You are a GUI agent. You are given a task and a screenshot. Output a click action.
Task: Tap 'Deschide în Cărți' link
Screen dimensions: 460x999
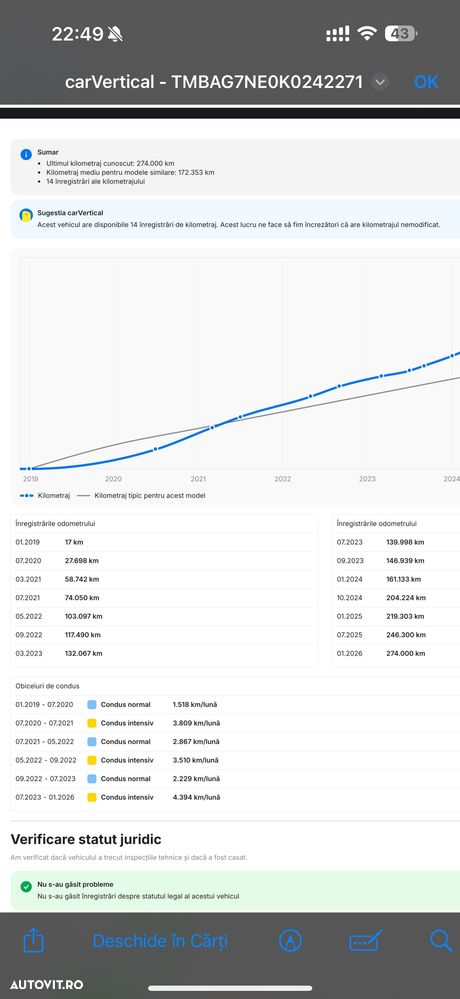point(160,941)
